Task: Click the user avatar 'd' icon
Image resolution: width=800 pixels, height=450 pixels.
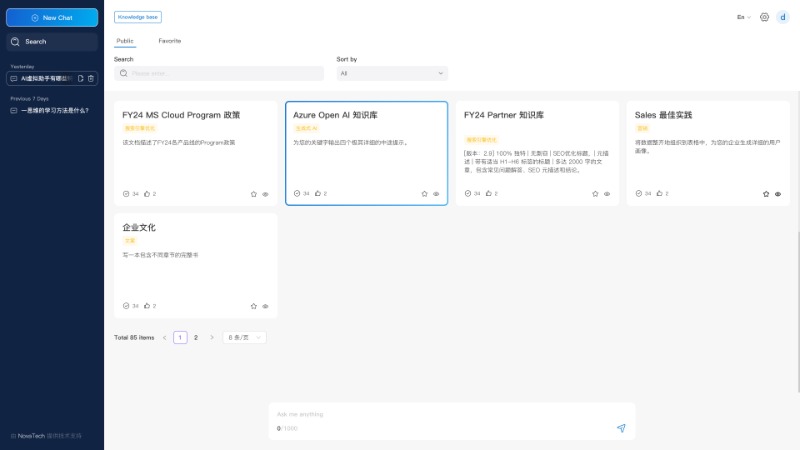Action: (x=782, y=17)
